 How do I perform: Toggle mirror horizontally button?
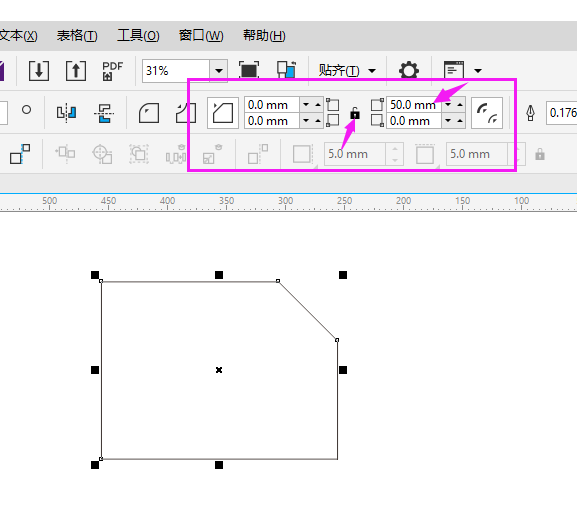click(67, 113)
